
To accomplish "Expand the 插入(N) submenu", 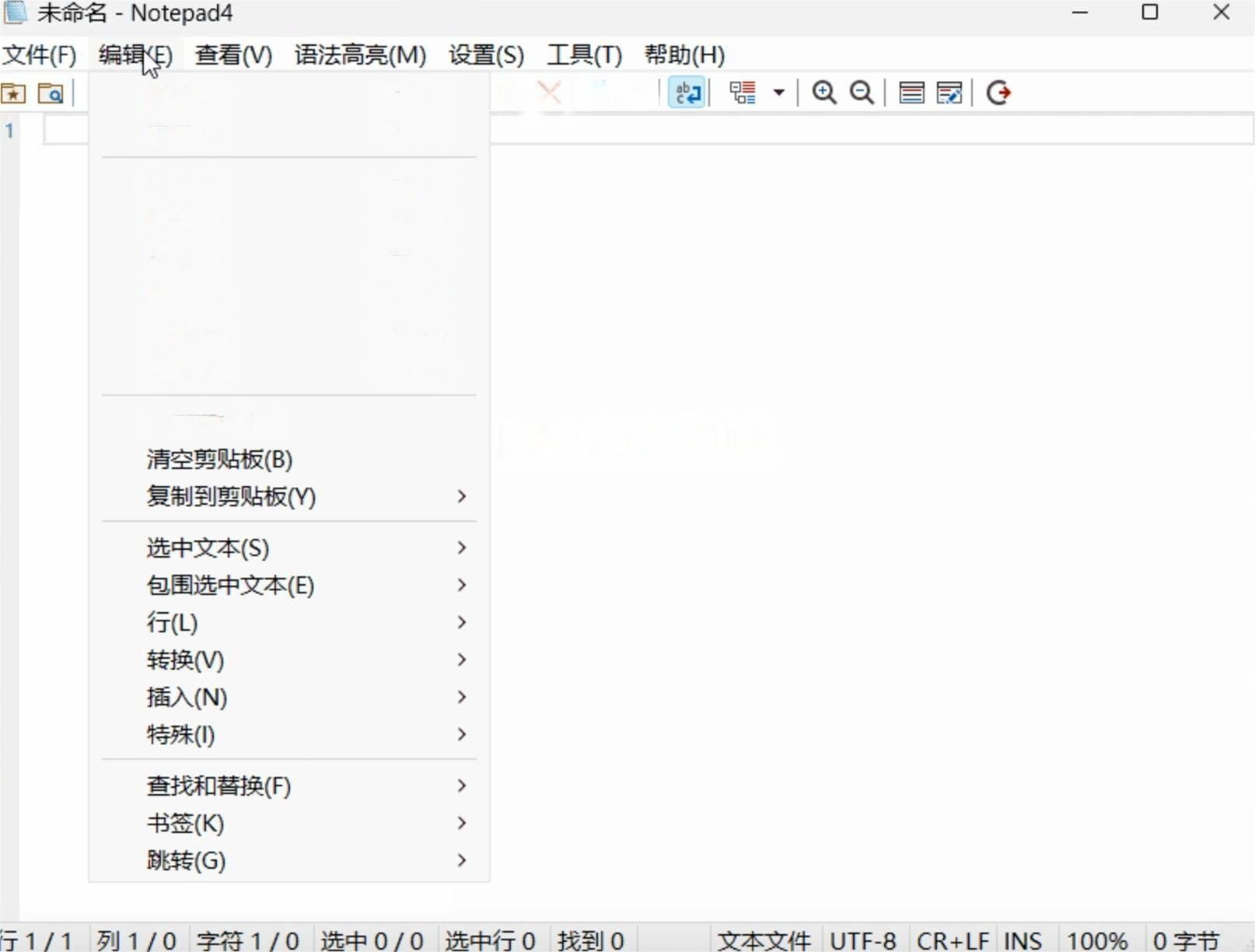I will coord(289,697).
